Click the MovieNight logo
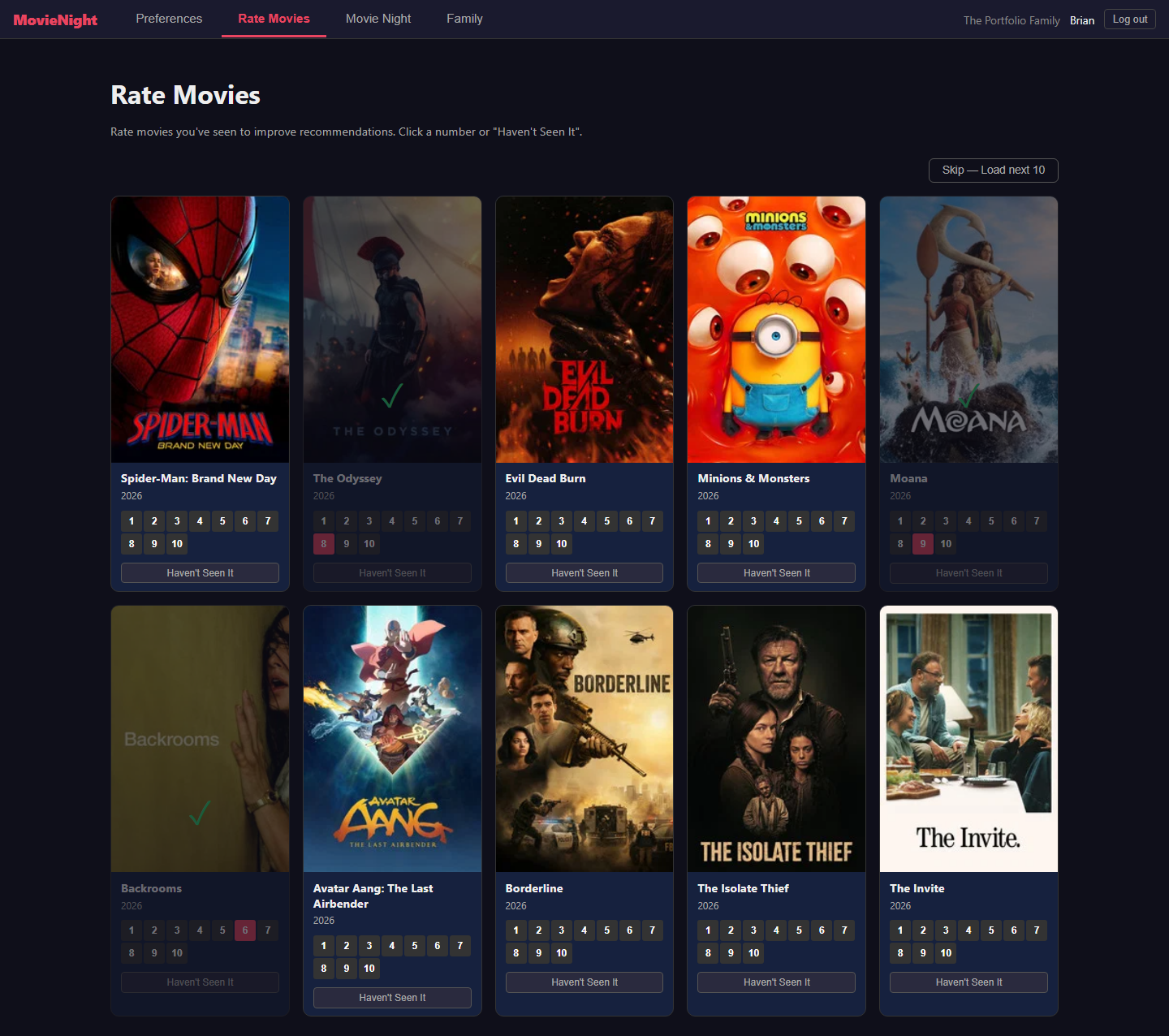The image size is (1169, 1036). click(55, 19)
